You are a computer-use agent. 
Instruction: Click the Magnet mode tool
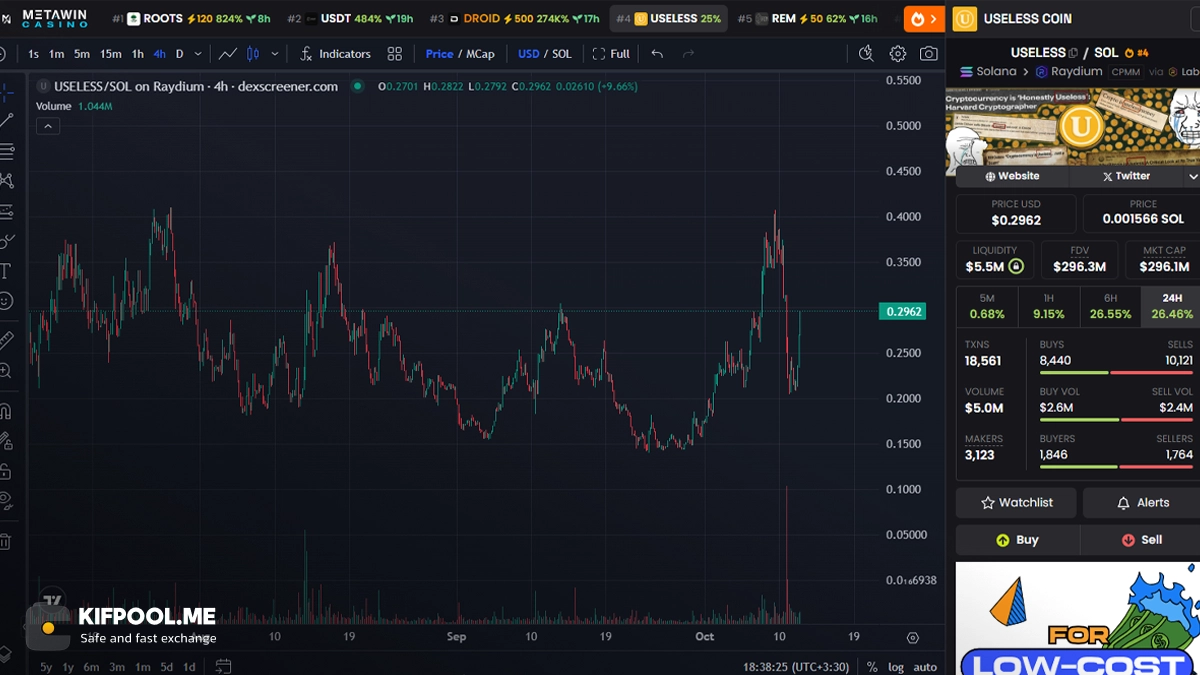point(6,411)
